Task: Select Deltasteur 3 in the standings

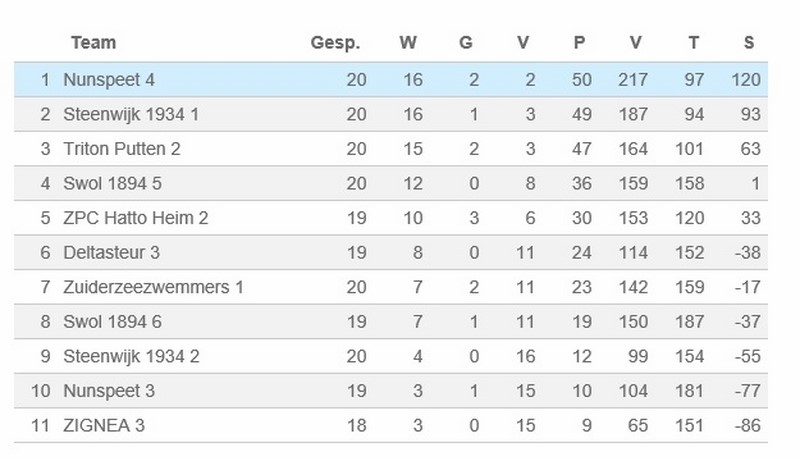Action: coord(111,252)
